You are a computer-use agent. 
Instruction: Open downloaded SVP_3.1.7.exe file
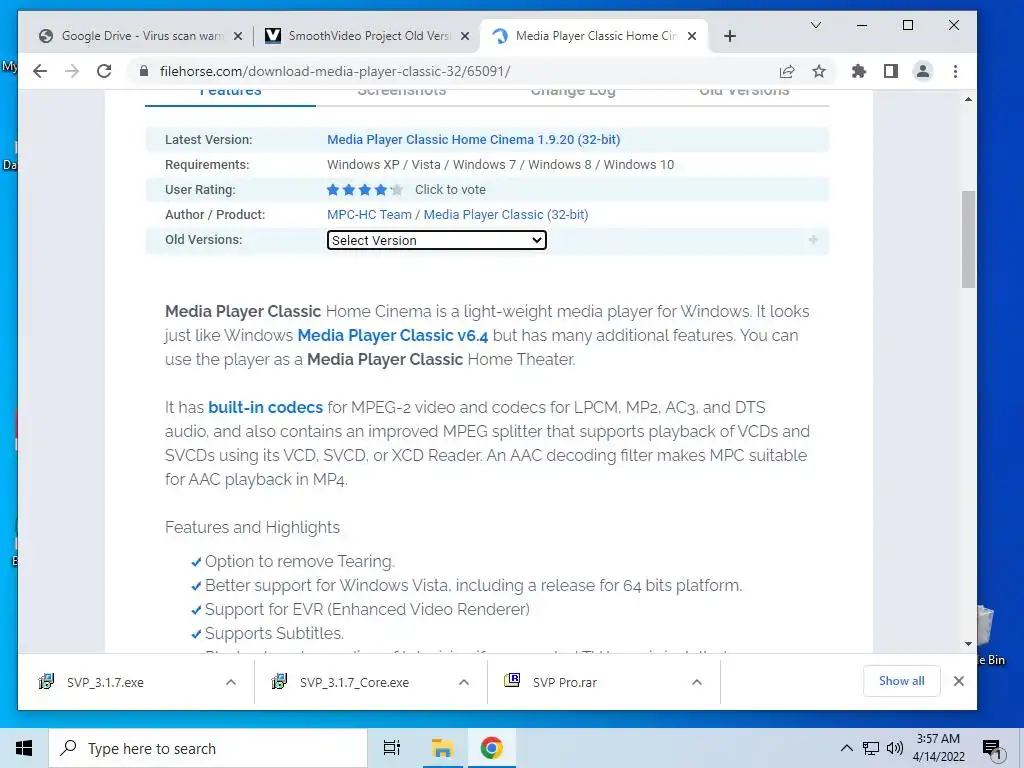[x=104, y=682]
